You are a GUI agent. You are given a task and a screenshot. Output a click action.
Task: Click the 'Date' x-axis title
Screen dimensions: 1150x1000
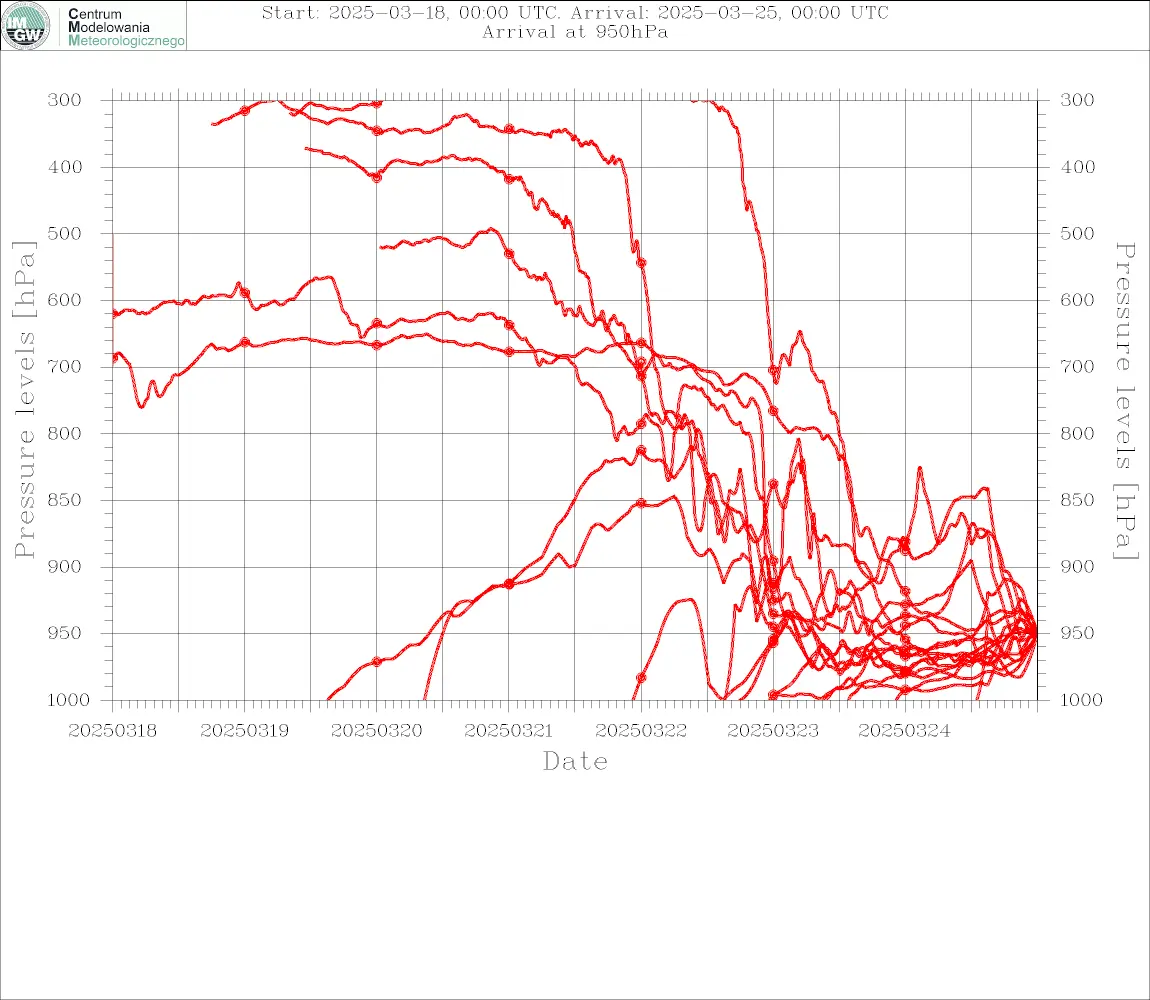pos(575,761)
